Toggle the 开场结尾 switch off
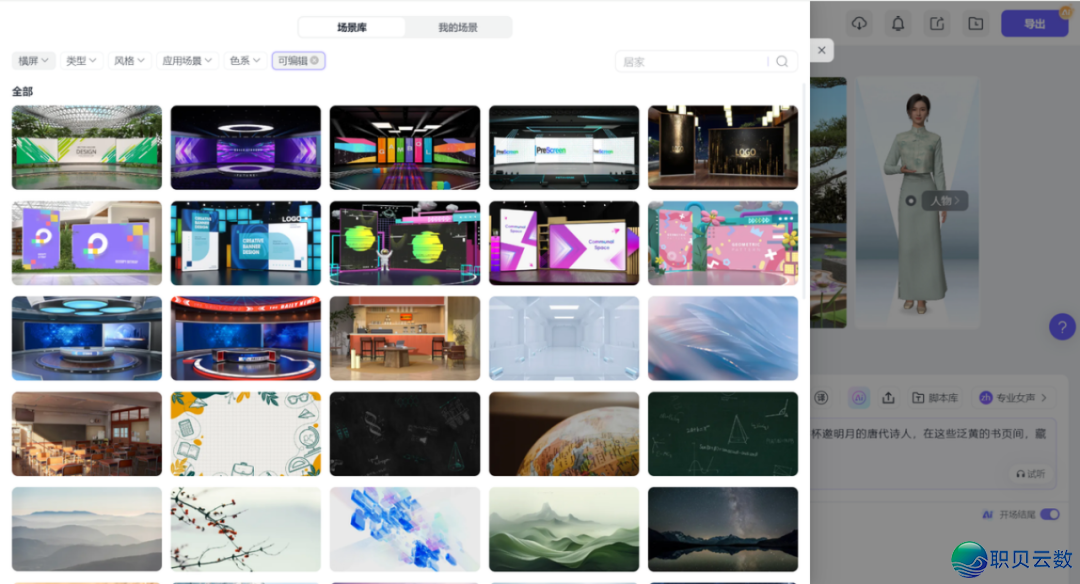The width and height of the screenshot is (1080, 584). (x=1049, y=513)
